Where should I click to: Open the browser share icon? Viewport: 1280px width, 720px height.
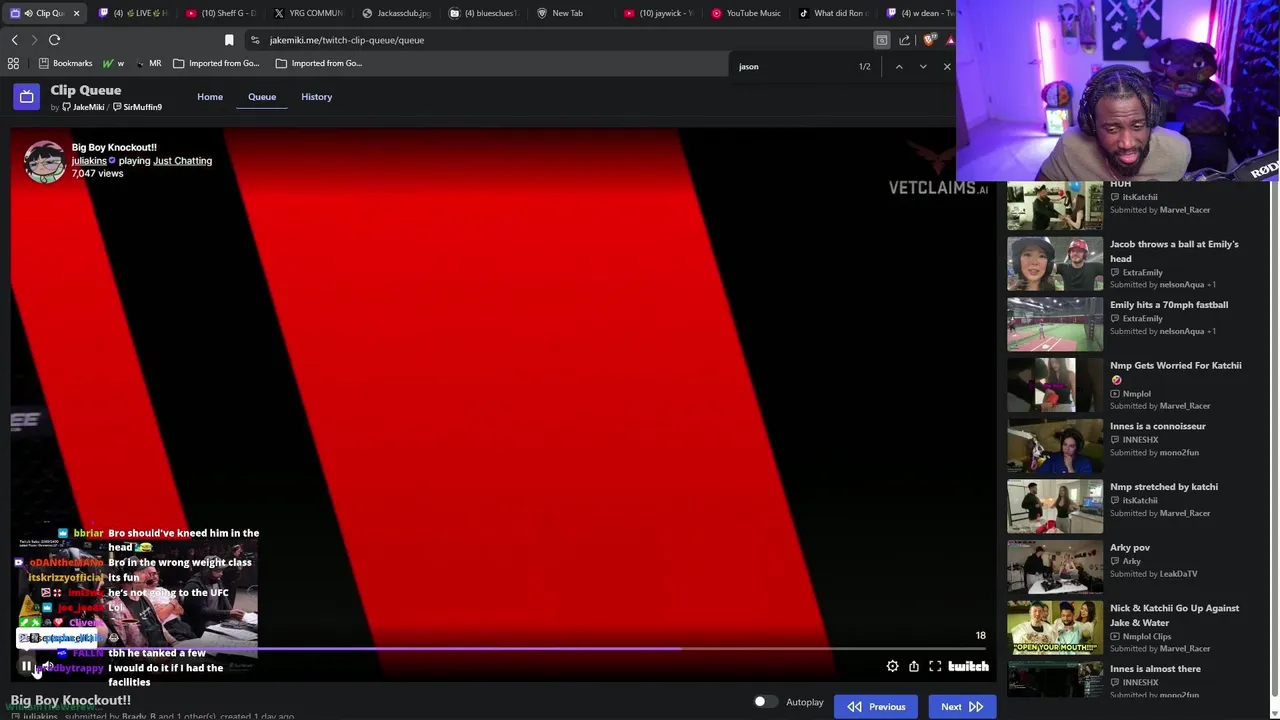[x=904, y=40]
